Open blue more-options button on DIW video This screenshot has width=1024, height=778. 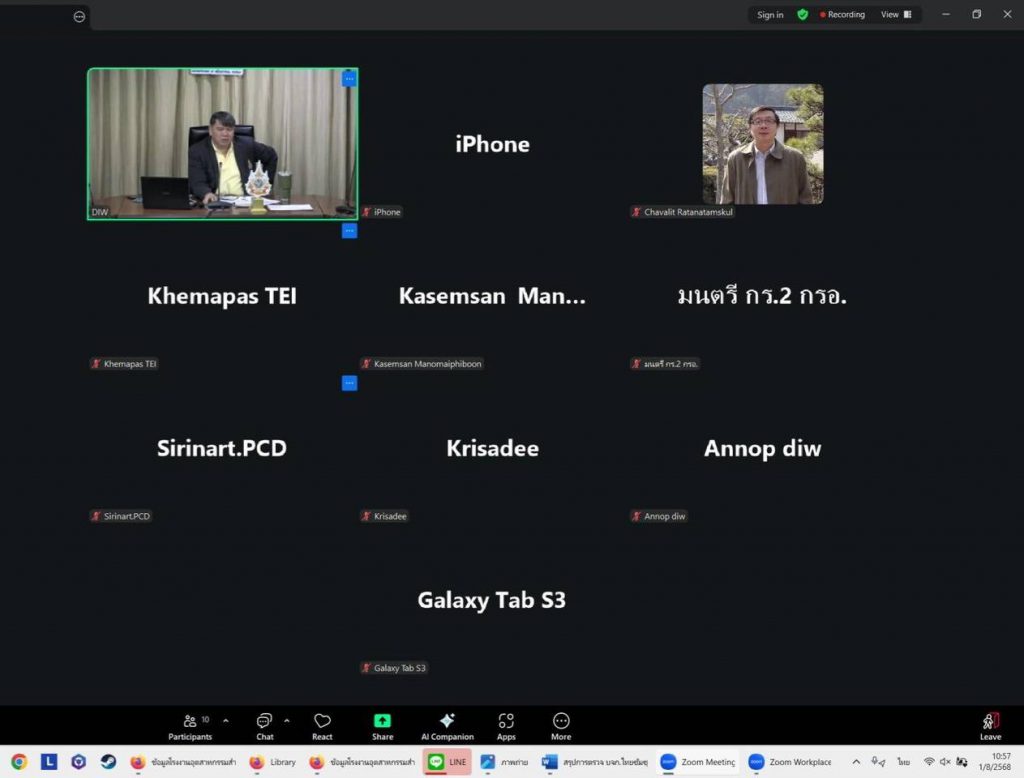(x=349, y=79)
